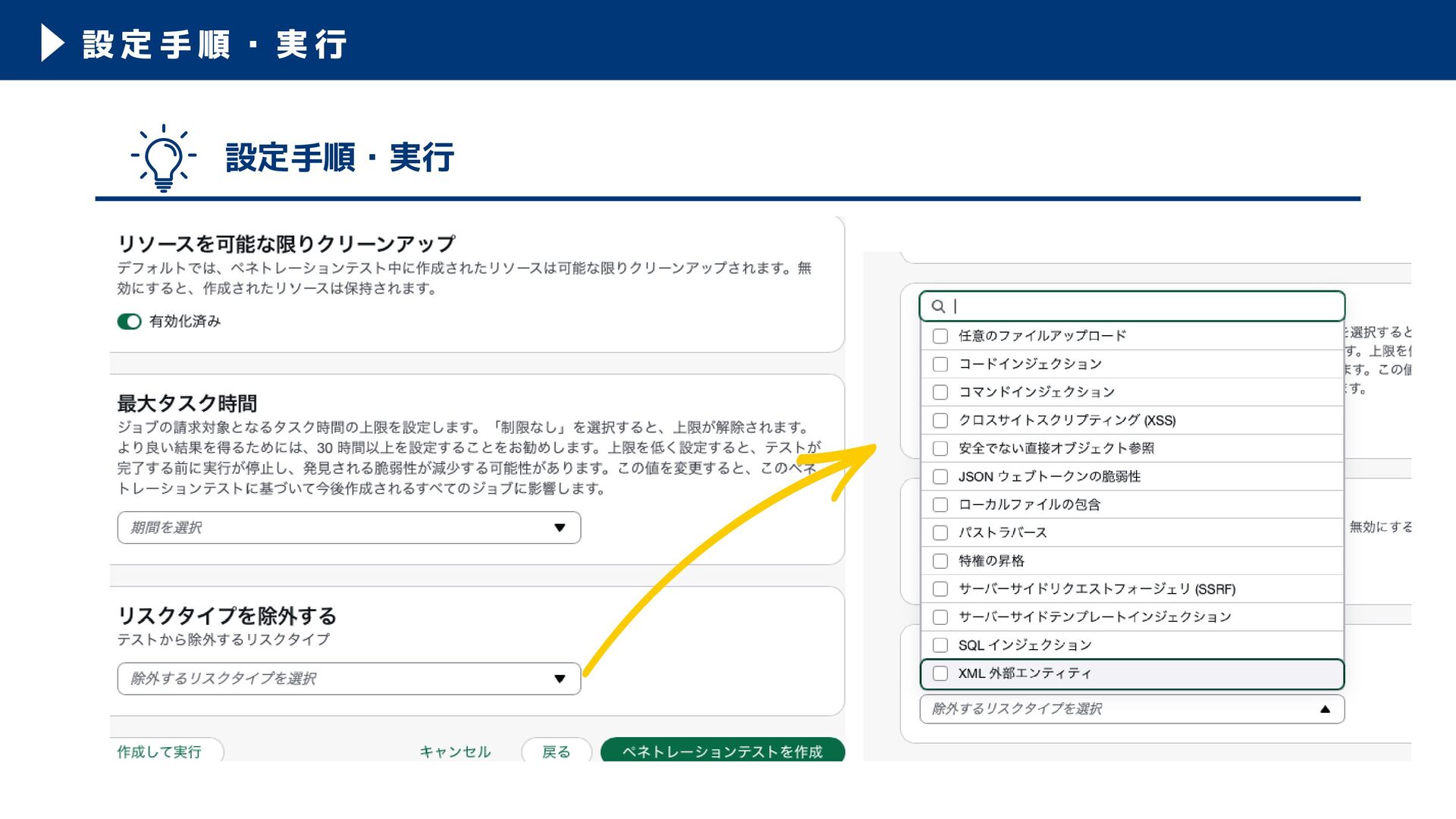Image resolution: width=1456 pixels, height=819 pixels.
Task: Check 特権の昇格 checkbox
Action: coord(940,560)
